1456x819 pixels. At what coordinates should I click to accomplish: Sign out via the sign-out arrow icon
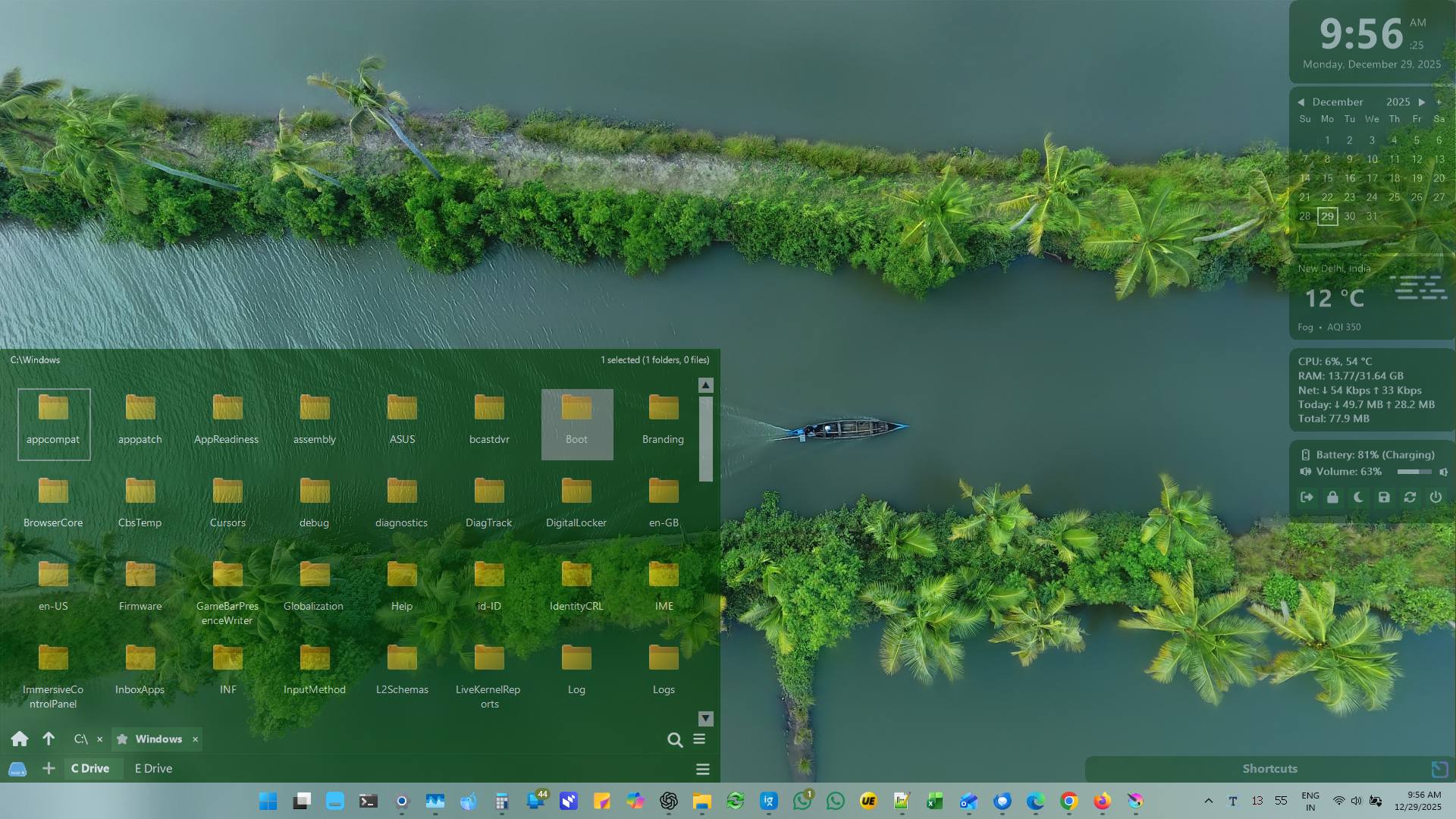1307,497
